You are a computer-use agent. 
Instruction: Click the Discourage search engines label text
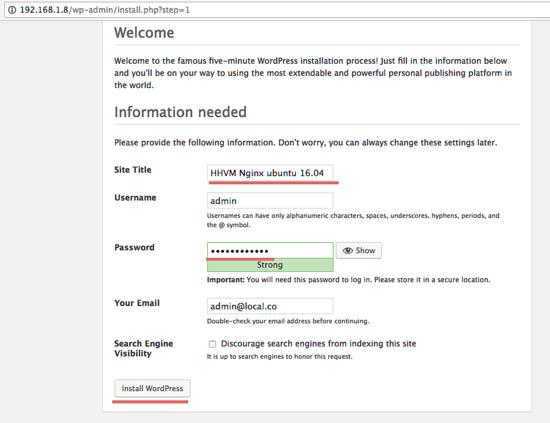click(x=318, y=344)
